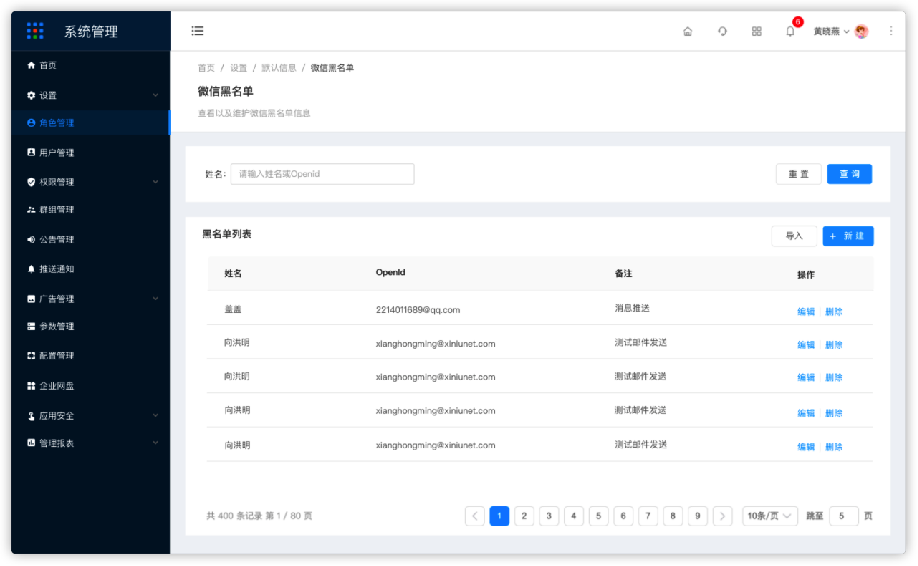Open the four-square apps grid icon
Screen dimensions: 918x566
point(756,31)
